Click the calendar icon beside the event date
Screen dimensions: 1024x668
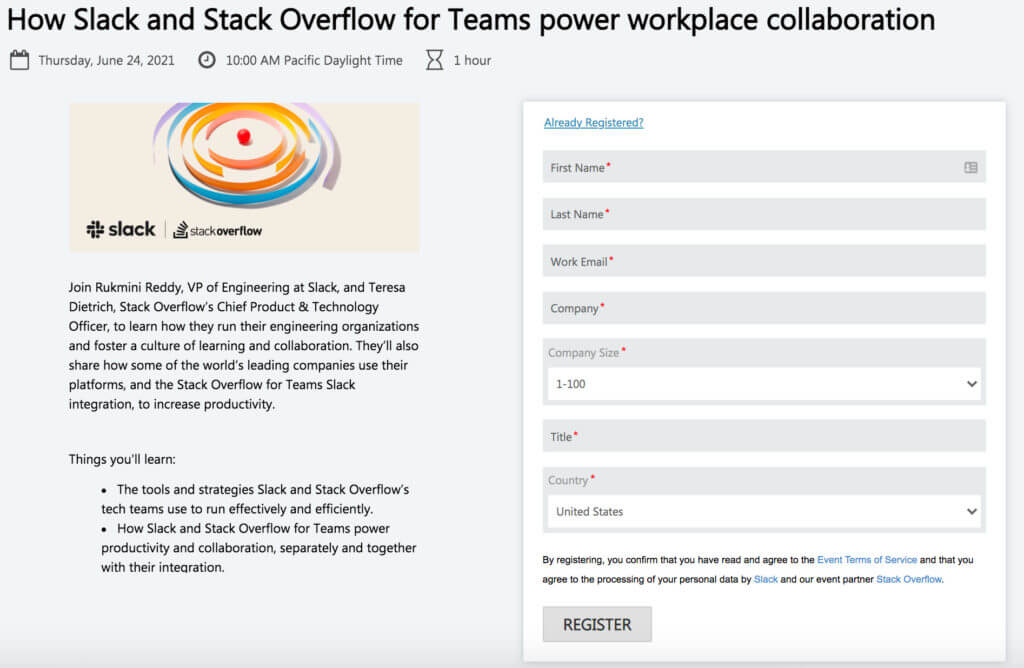pos(18,60)
